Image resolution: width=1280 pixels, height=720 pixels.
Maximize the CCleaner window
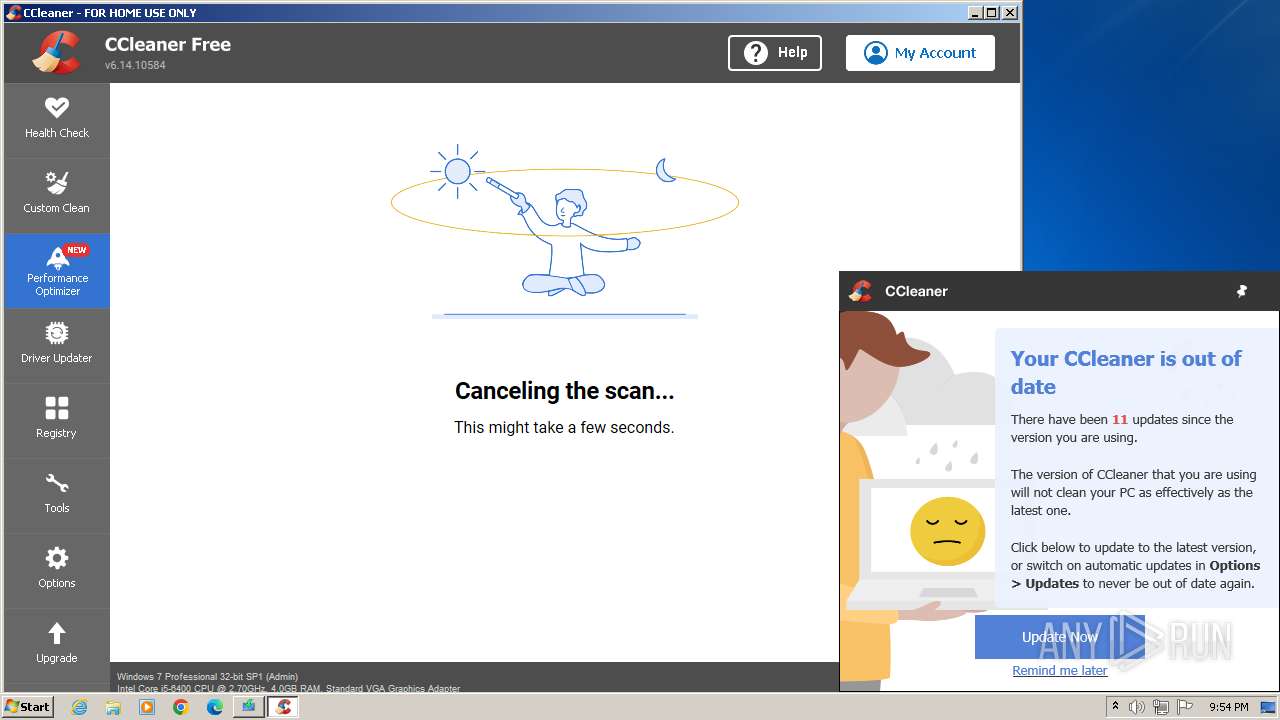tap(991, 12)
